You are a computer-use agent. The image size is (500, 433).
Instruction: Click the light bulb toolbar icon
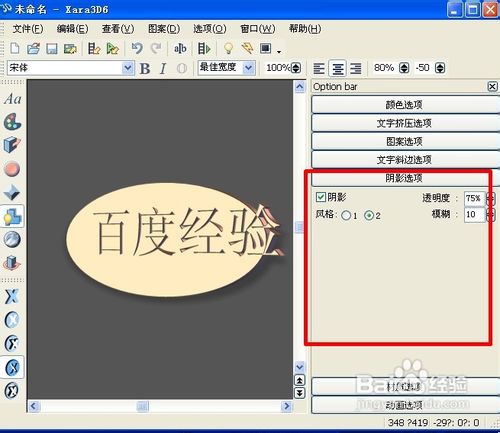click(228, 49)
